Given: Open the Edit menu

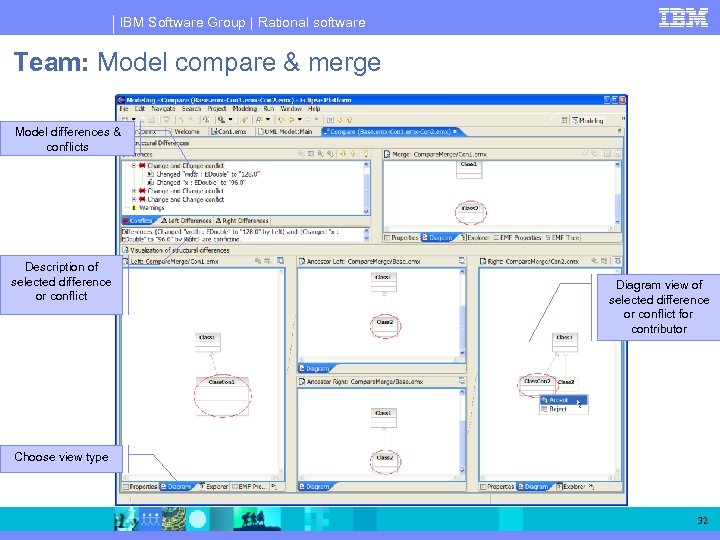Looking at the screenshot, I should [x=140, y=109].
